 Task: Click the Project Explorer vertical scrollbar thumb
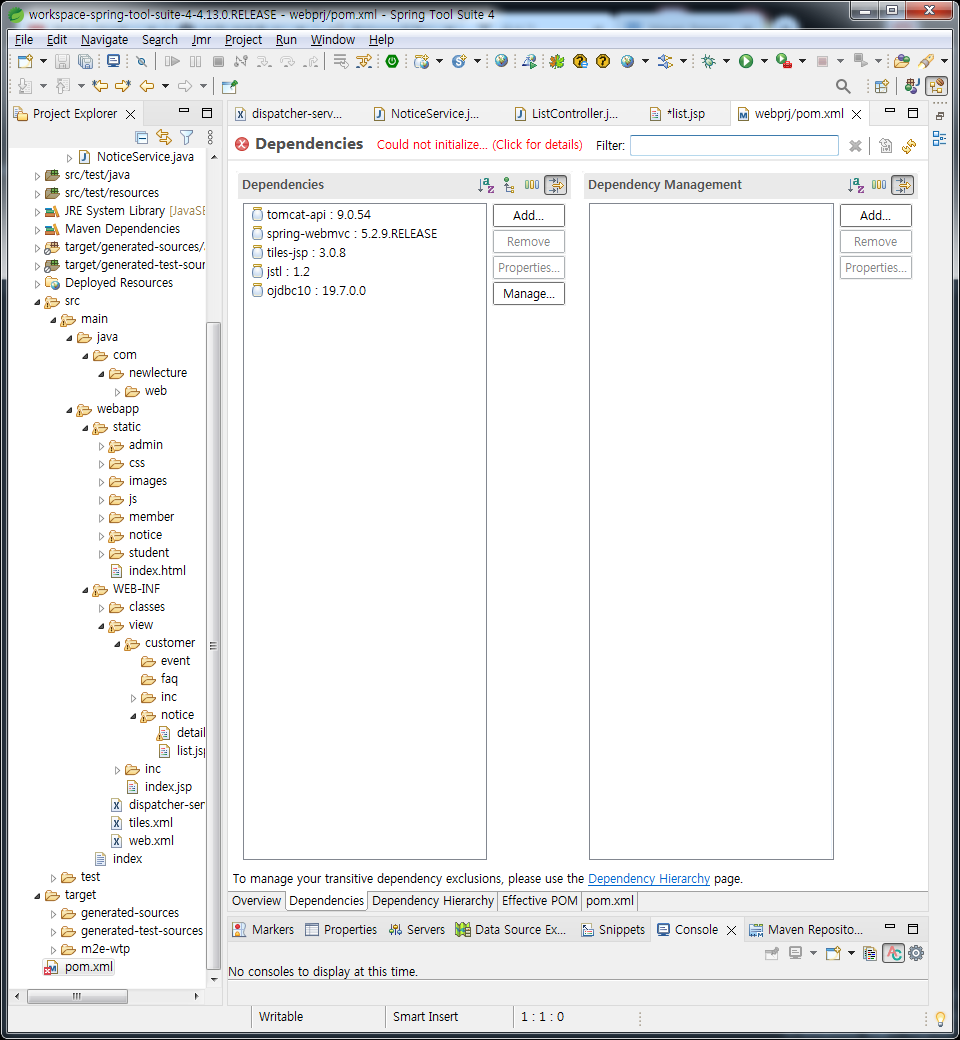click(214, 646)
